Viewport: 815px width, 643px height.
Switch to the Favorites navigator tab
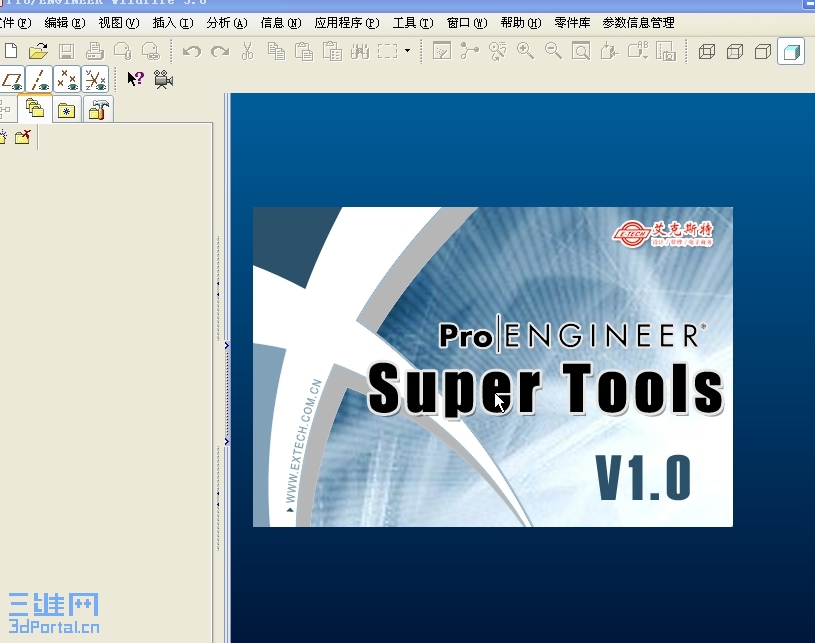click(67, 110)
